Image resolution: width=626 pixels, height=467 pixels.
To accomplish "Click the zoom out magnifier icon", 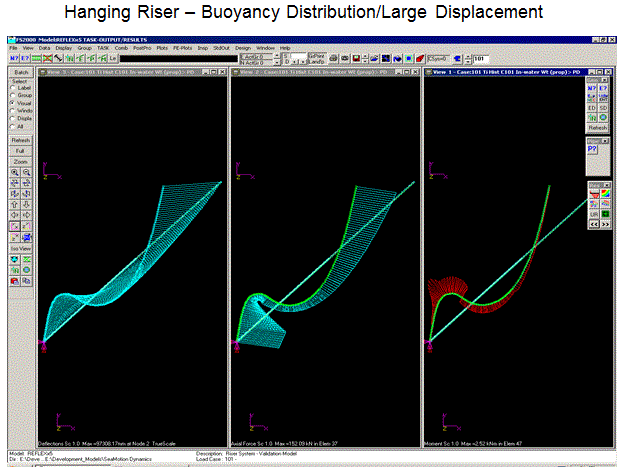I will pos(27,172).
